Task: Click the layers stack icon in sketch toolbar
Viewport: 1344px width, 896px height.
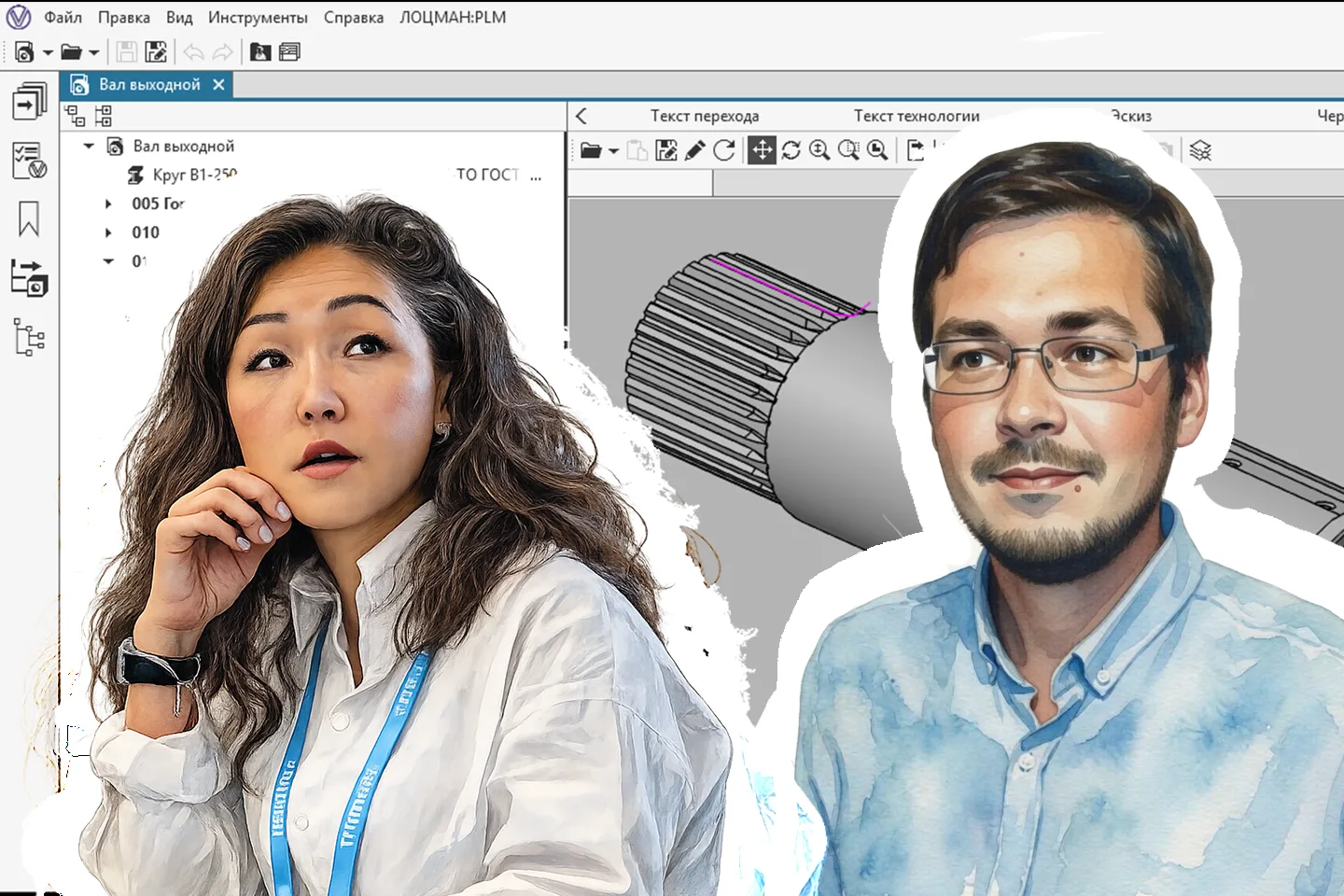Action: tap(1200, 150)
